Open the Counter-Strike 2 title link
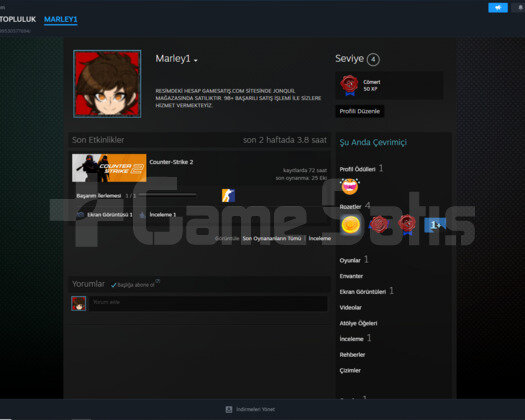Image resolution: width=525 pixels, height=420 pixels. [171, 162]
